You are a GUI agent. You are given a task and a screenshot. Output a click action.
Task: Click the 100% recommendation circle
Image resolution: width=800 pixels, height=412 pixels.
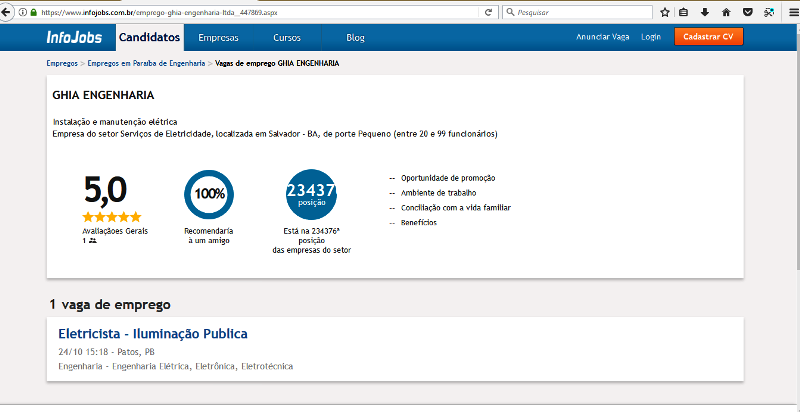coord(209,194)
